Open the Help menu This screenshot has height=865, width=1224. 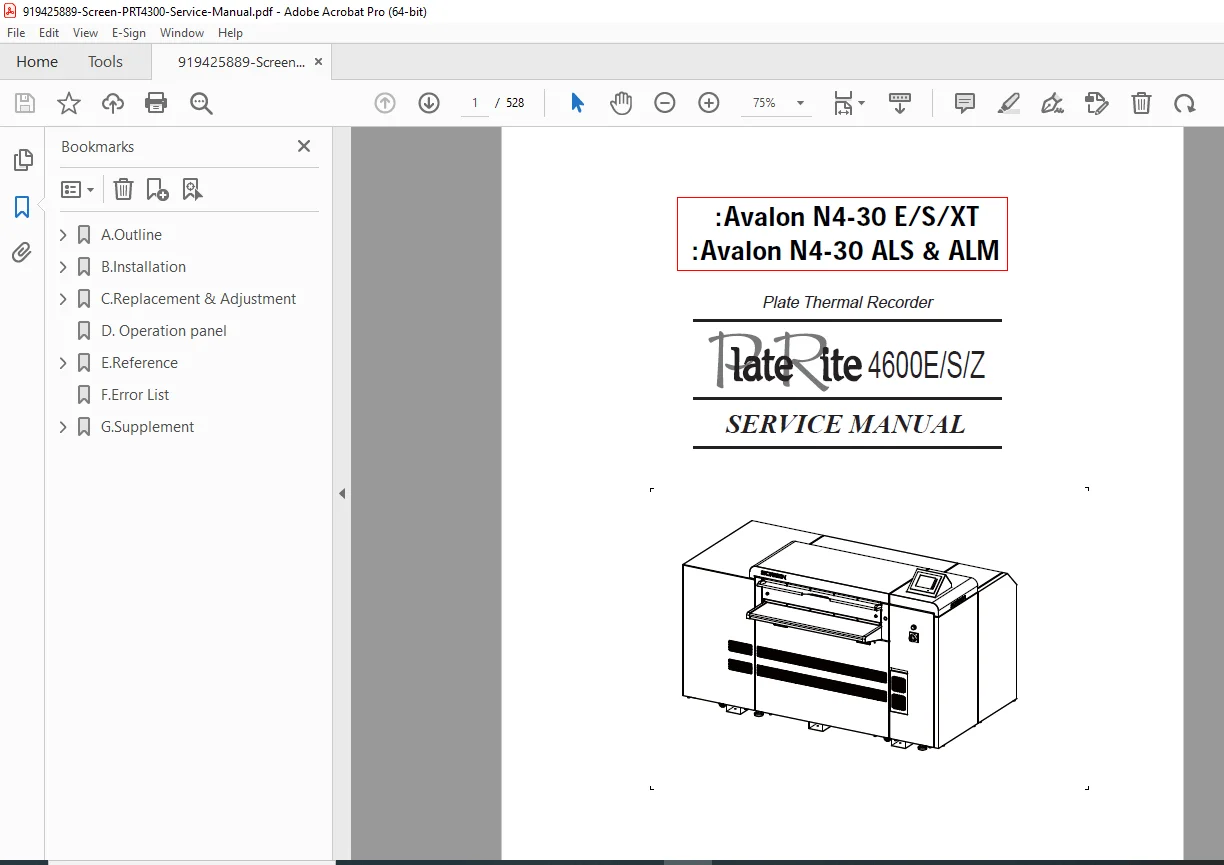pos(231,33)
